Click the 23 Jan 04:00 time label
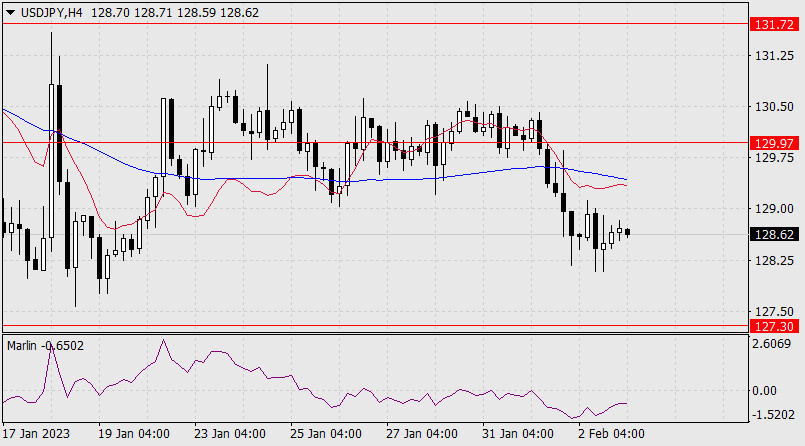This screenshot has width=805, height=446. click(x=230, y=434)
